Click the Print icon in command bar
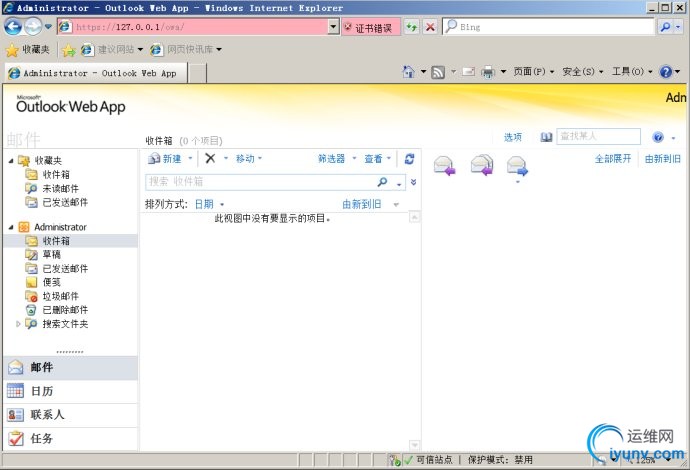690x470 pixels. coord(488,72)
